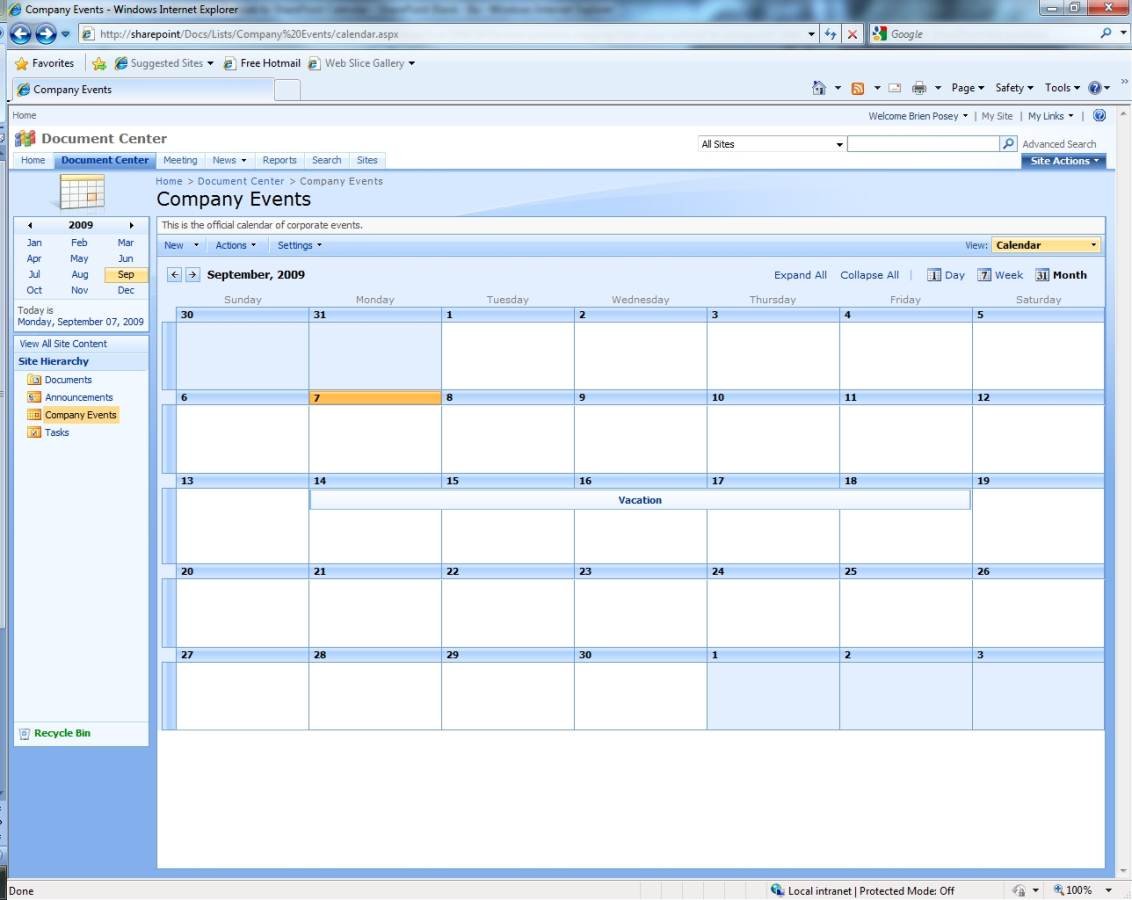Viewport: 1132px width, 900px height.
Task: Click in the SharePoint search text box
Action: (x=923, y=144)
